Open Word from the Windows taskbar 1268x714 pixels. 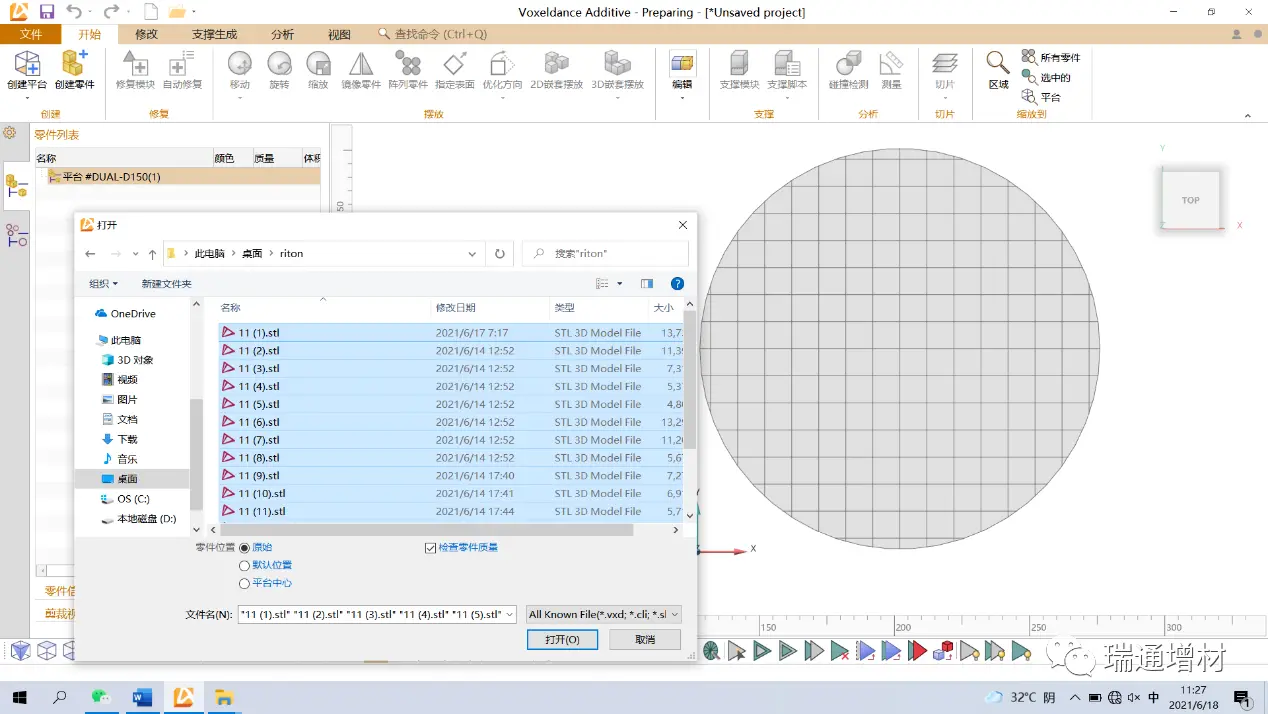[x=142, y=697]
